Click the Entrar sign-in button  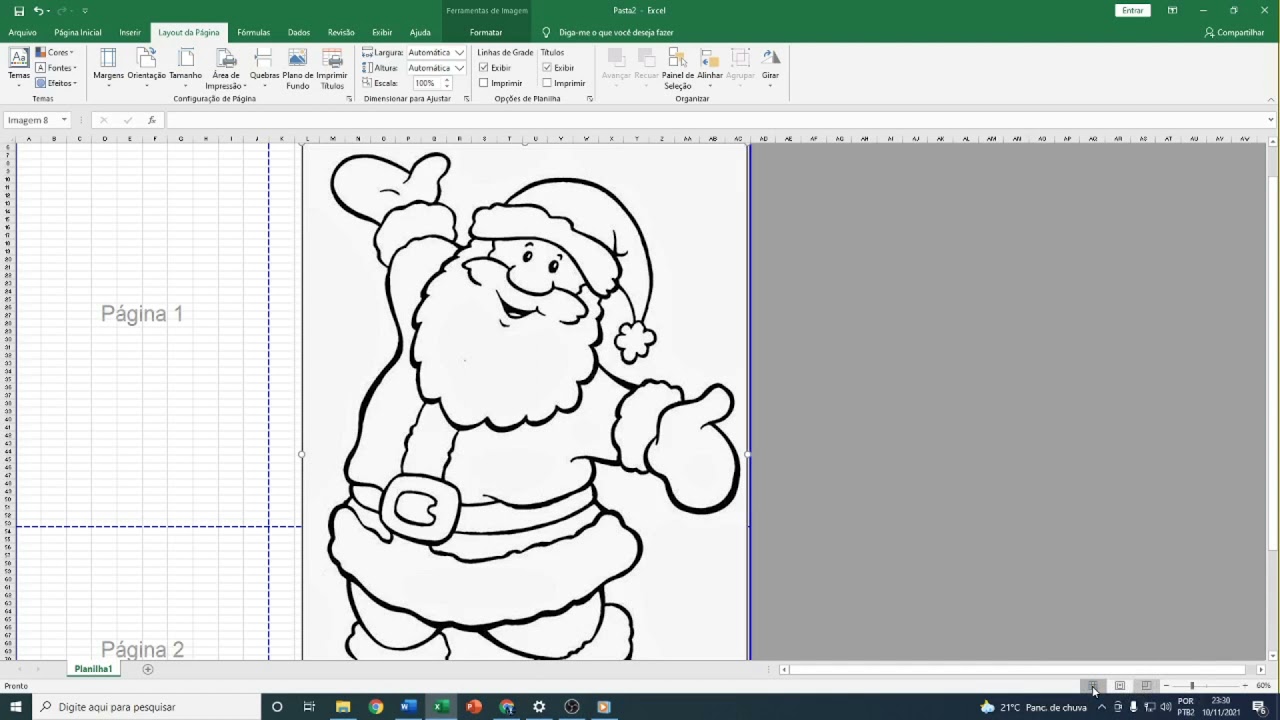pos(1133,10)
